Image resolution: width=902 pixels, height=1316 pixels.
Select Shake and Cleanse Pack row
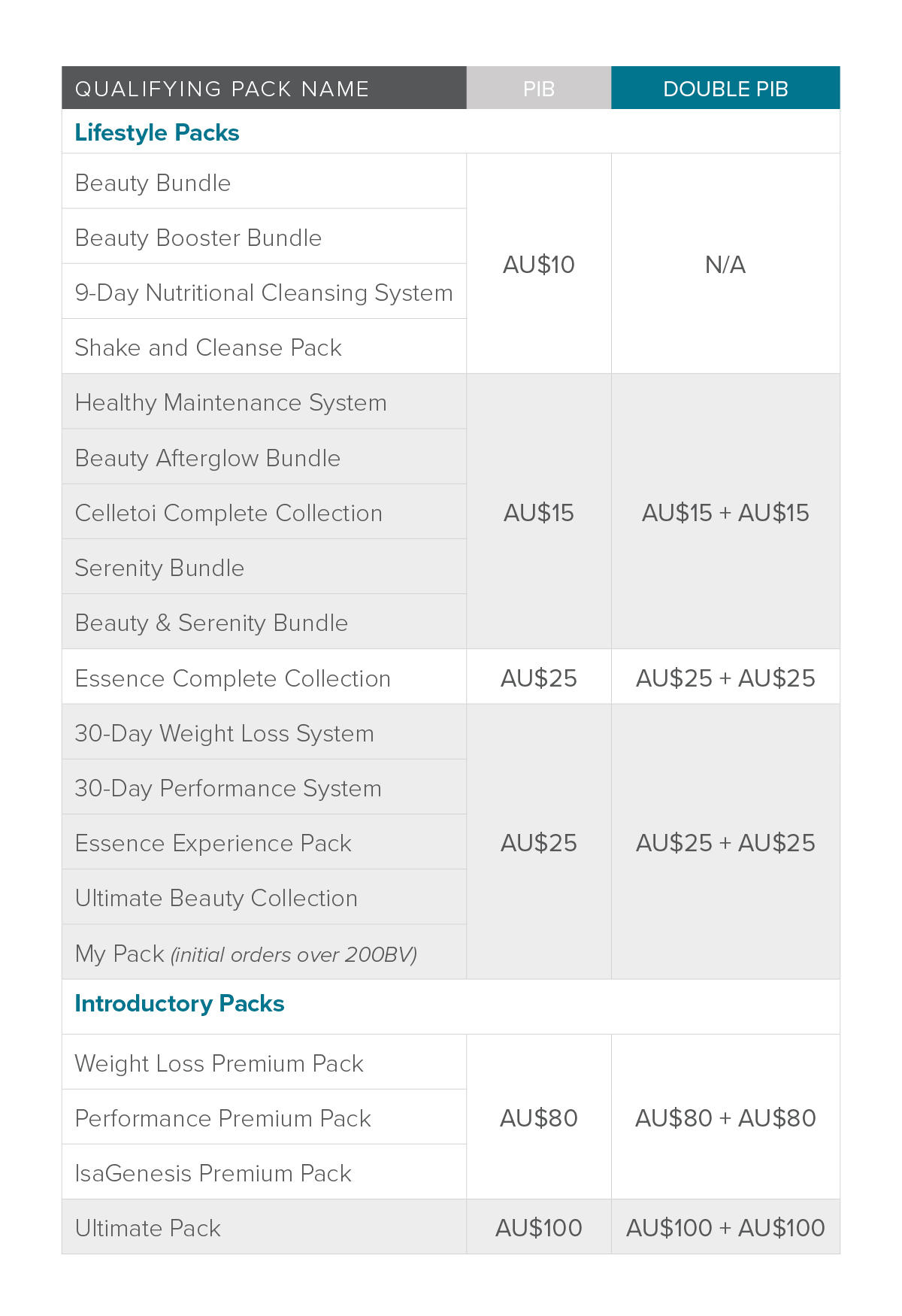click(x=264, y=347)
